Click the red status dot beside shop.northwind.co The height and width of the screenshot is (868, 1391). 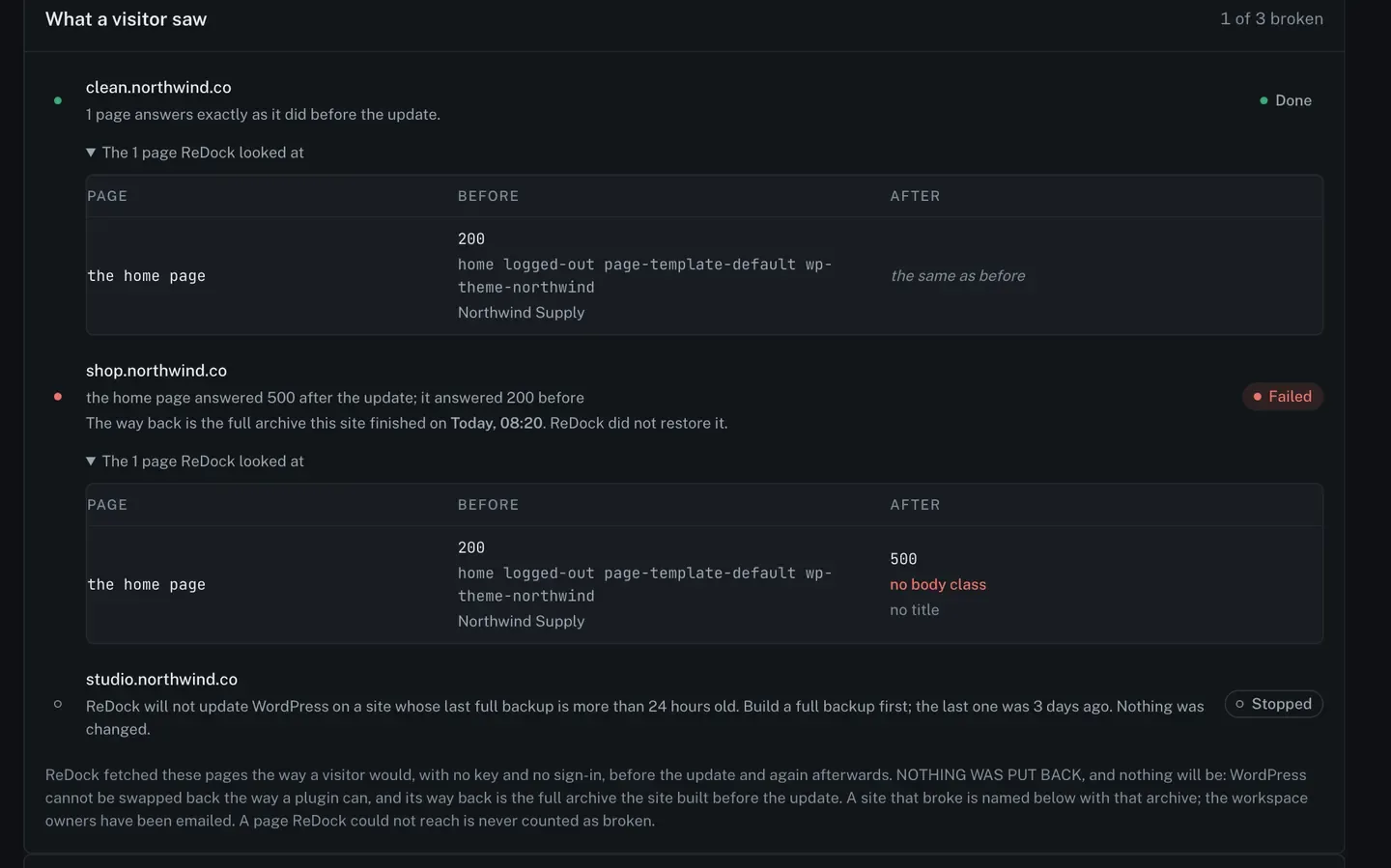point(58,397)
